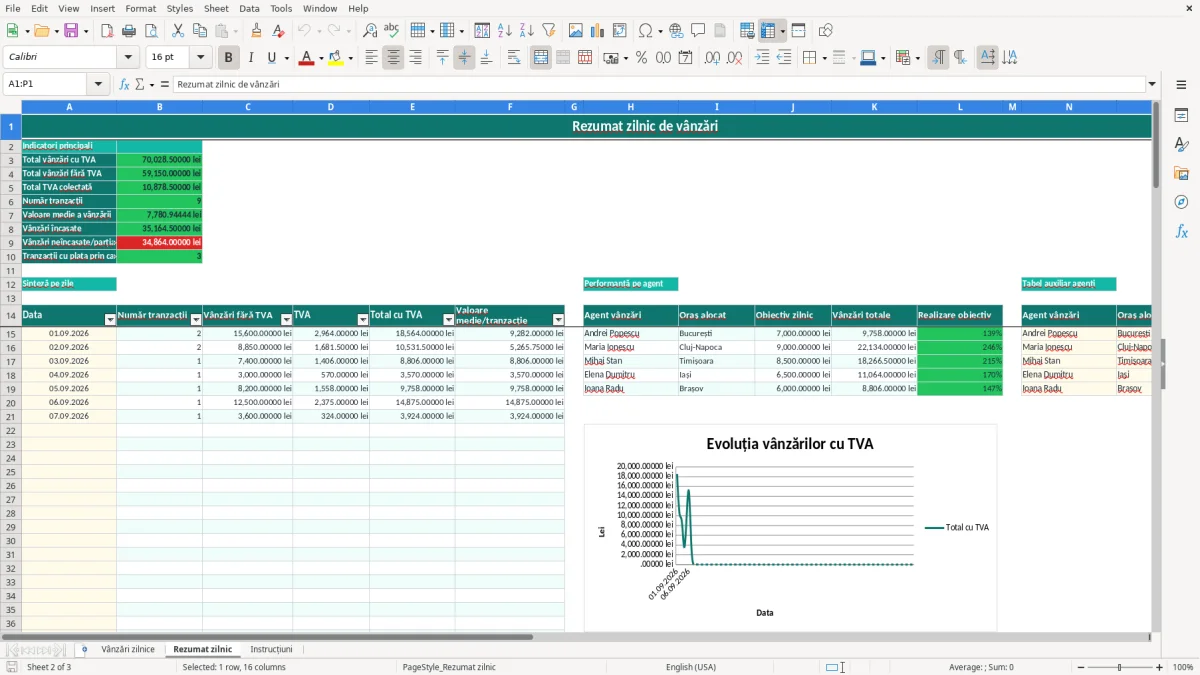Click in the formula input line

click(x=658, y=85)
